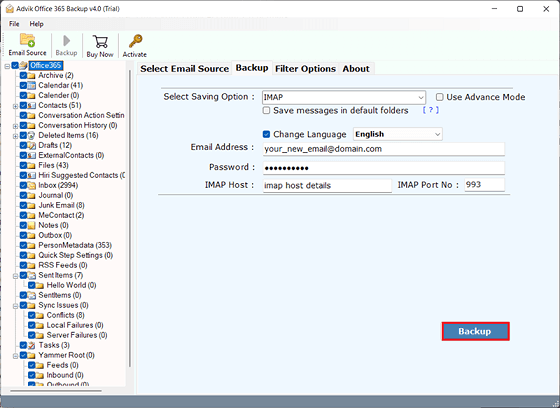Click the app icon in title bar
The height and width of the screenshot is (408, 560).
10,9
